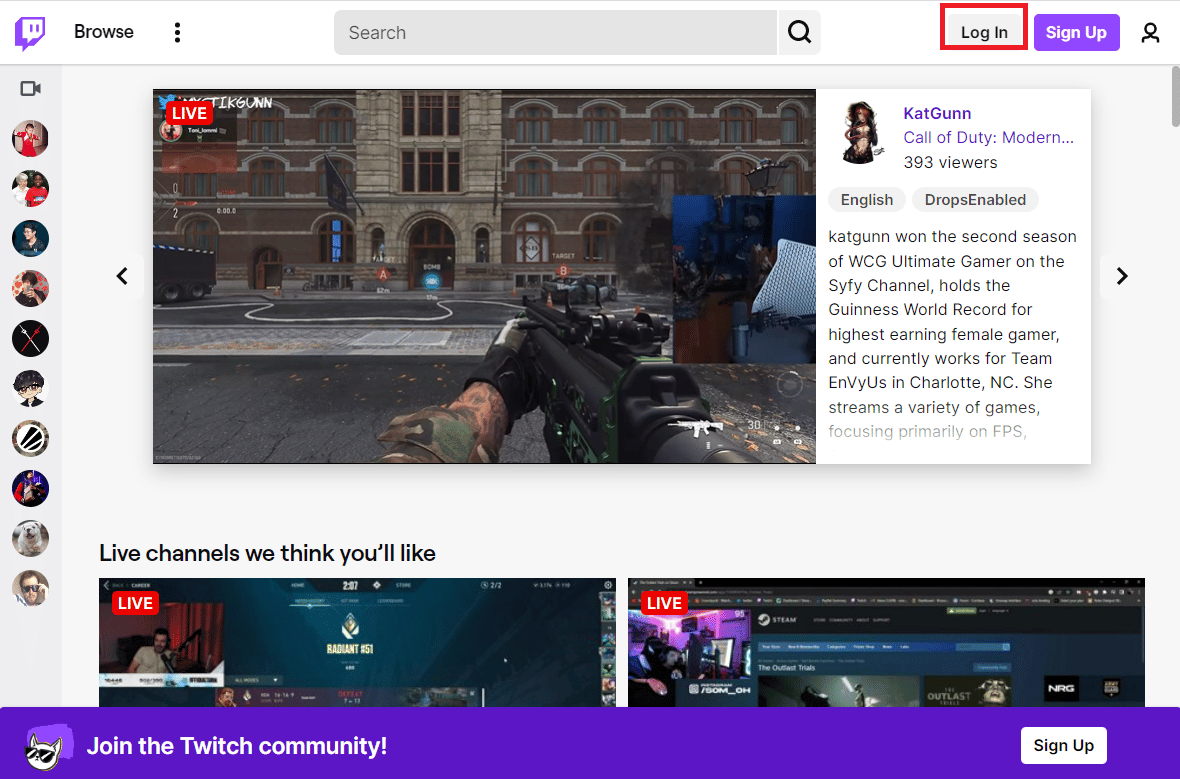Image resolution: width=1180 pixels, height=779 pixels.
Task: Click the polar bear channel avatar
Action: click(x=30, y=538)
